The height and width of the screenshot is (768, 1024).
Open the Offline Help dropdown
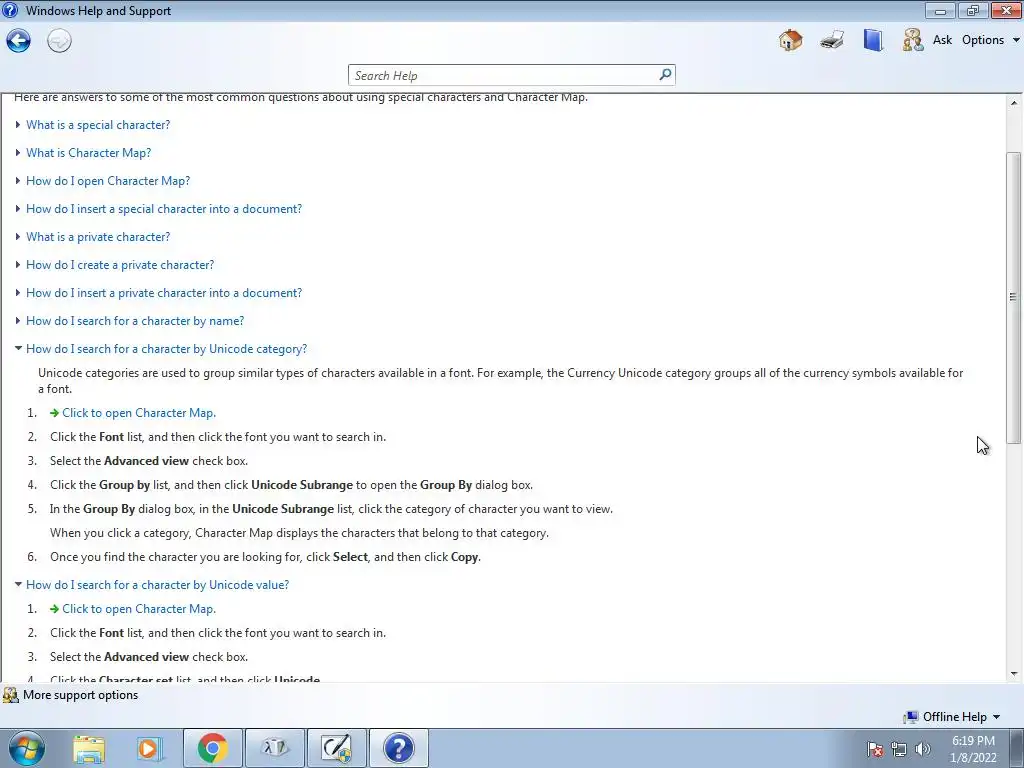point(996,717)
